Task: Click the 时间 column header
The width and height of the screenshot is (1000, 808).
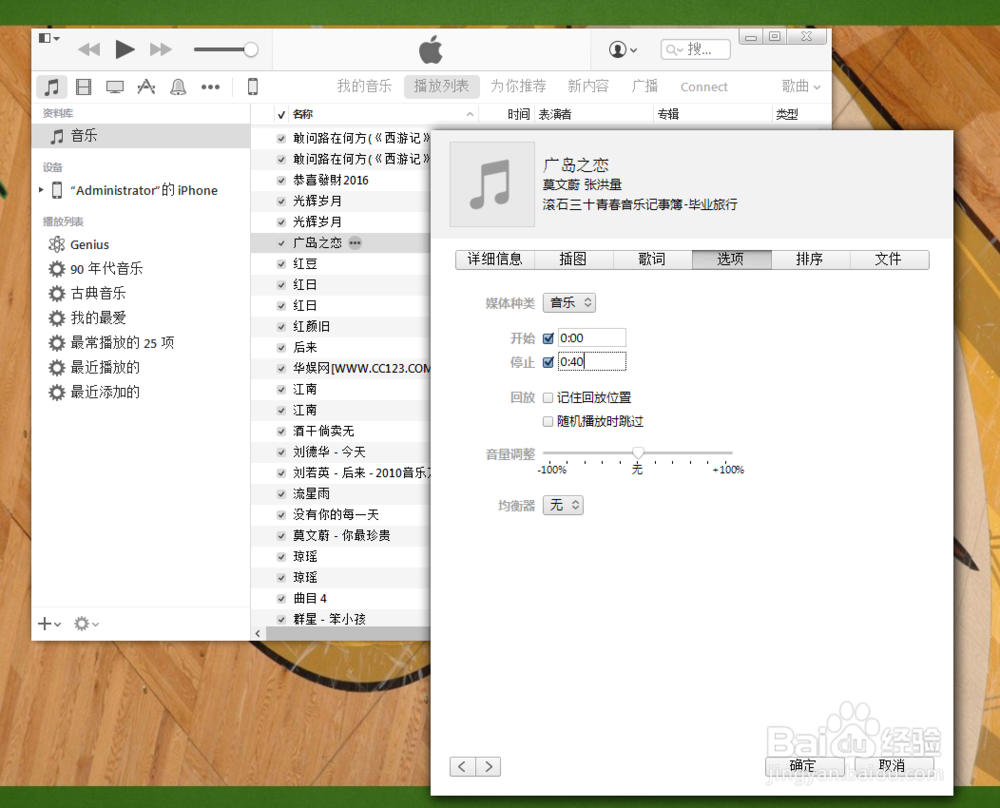Action: point(518,114)
